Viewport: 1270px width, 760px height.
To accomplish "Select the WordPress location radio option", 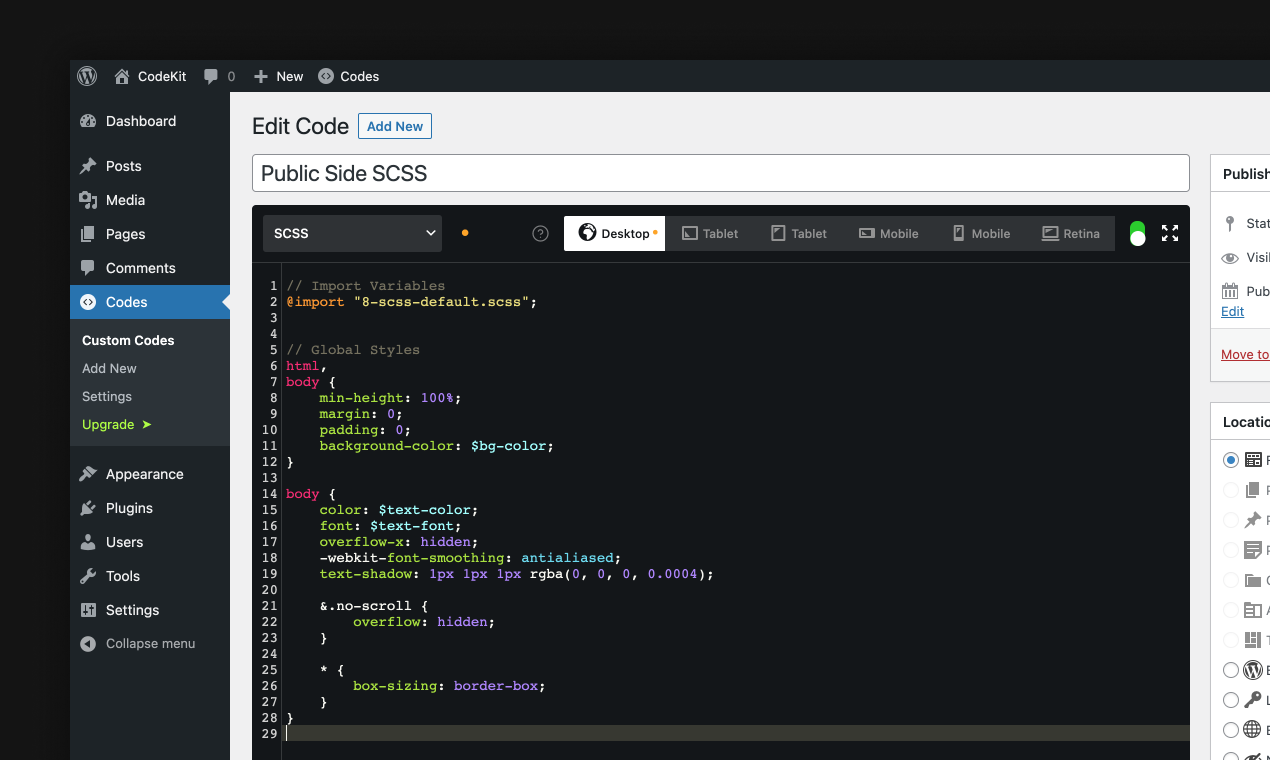I will (1230, 670).
